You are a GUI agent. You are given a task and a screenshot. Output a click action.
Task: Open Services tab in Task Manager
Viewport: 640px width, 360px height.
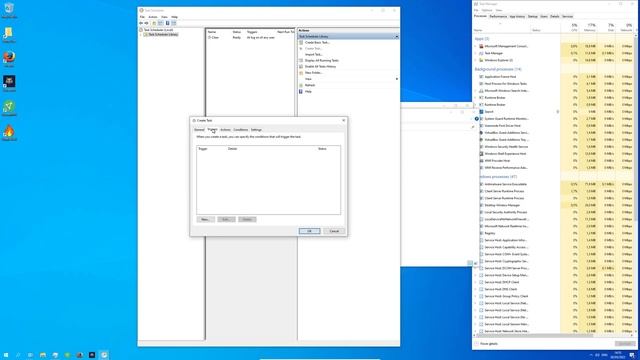pos(568,16)
